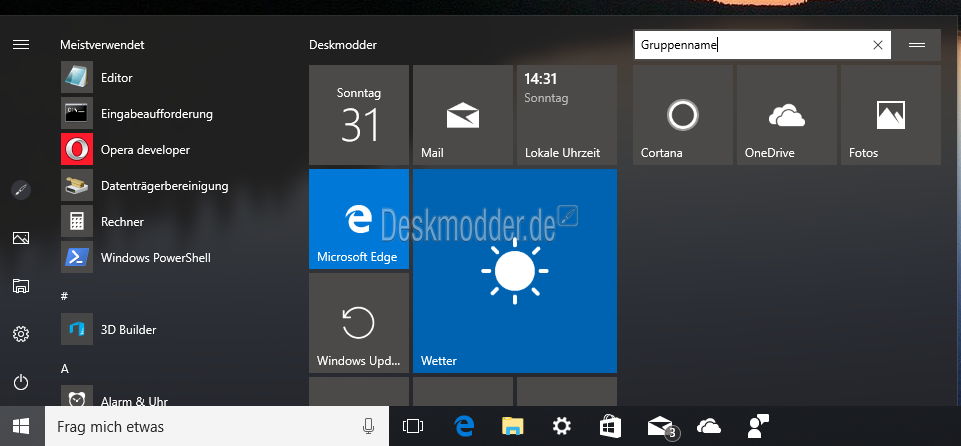
Task: Open Settings from the taskbar
Action: [561, 426]
